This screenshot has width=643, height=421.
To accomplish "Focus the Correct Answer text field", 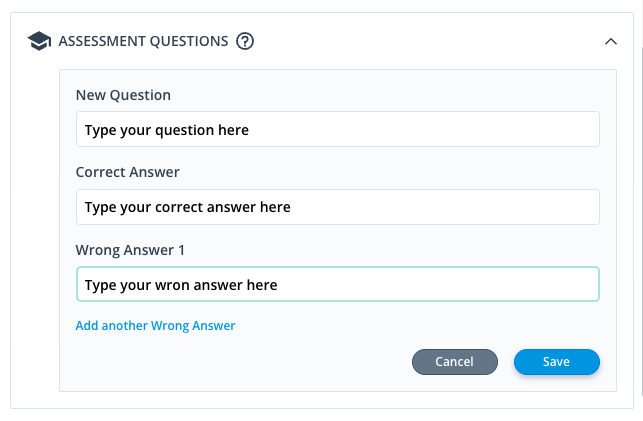I will click(337, 207).
